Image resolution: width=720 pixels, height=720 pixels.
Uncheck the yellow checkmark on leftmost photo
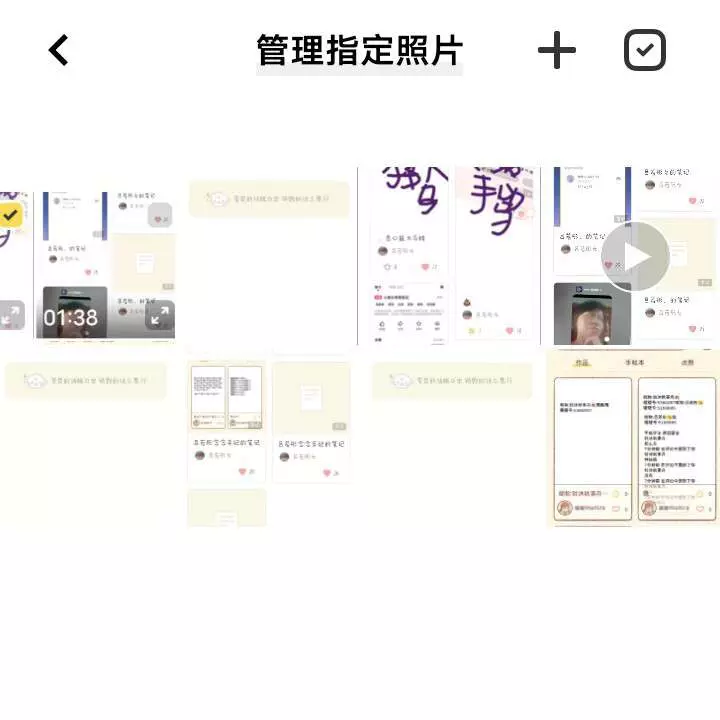(10, 214)
